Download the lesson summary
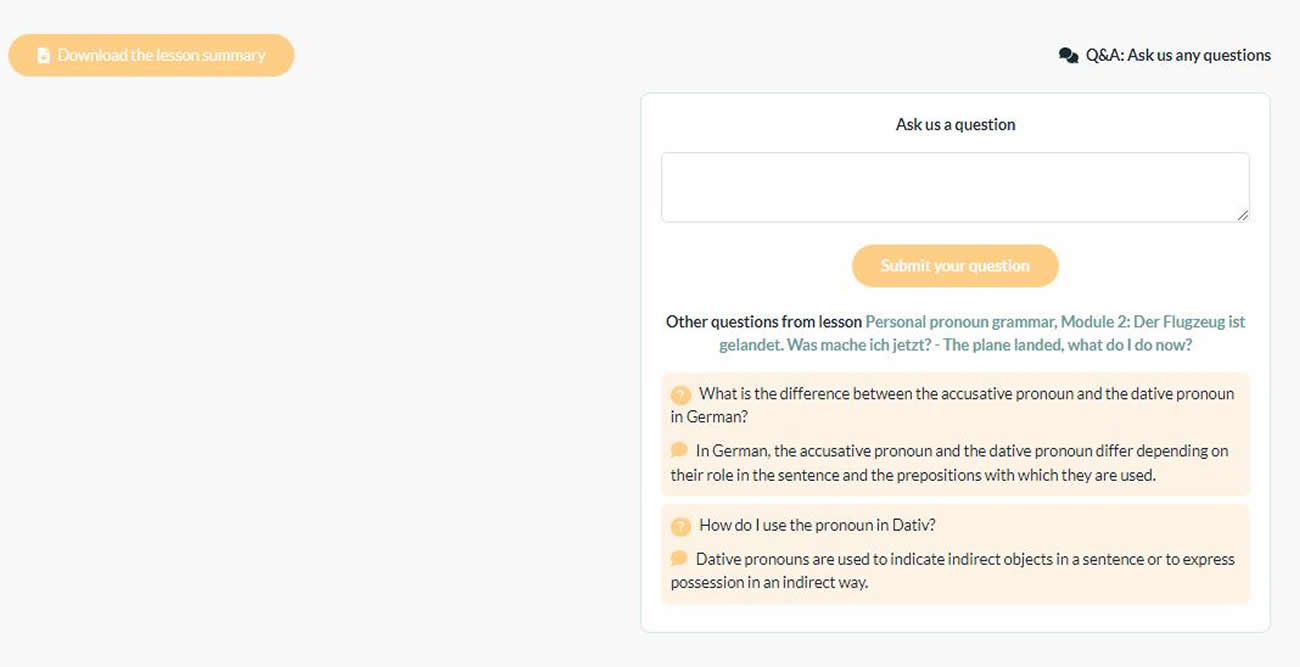Viewport: 1300px width, 667px height. pyautogui.click(x=150, y=55)
